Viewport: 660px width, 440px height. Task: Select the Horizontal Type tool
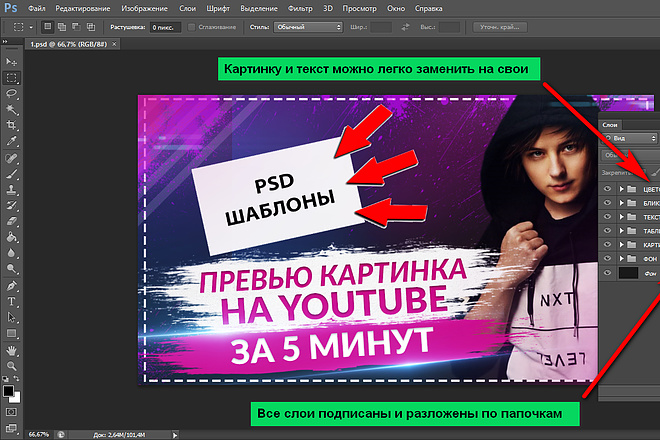11,301
